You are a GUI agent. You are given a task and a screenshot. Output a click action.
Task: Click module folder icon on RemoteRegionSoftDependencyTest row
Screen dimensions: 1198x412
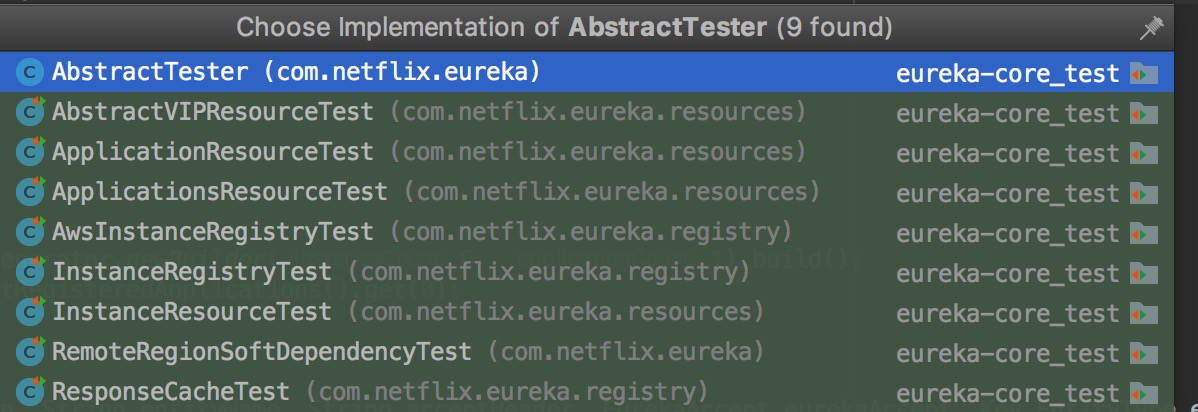(1143, 354)
